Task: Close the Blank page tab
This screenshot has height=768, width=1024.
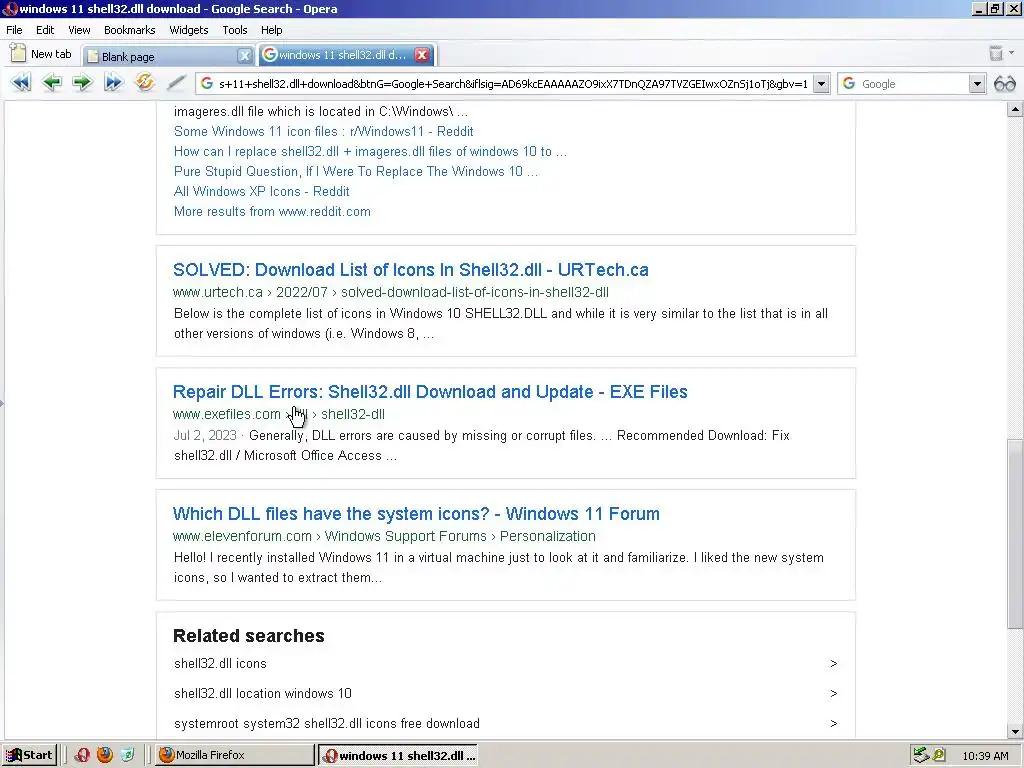Action: (x=244, y=56)
